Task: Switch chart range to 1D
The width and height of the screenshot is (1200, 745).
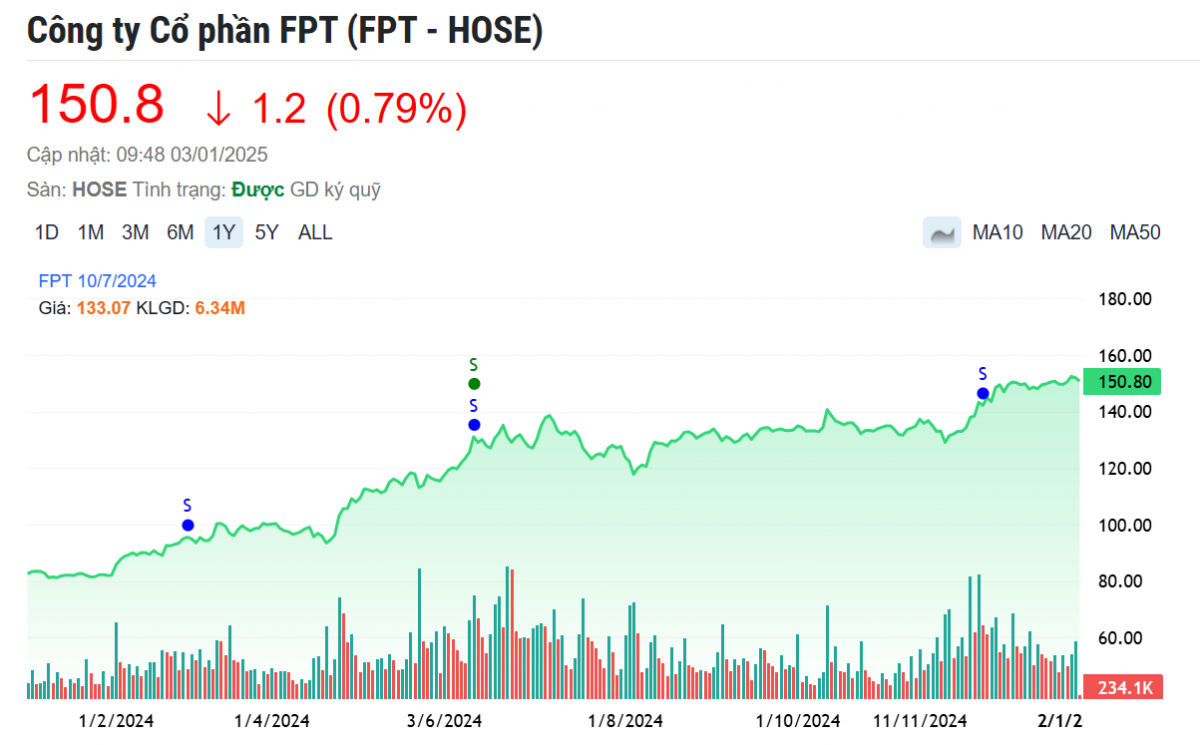Action: point(46,233)
